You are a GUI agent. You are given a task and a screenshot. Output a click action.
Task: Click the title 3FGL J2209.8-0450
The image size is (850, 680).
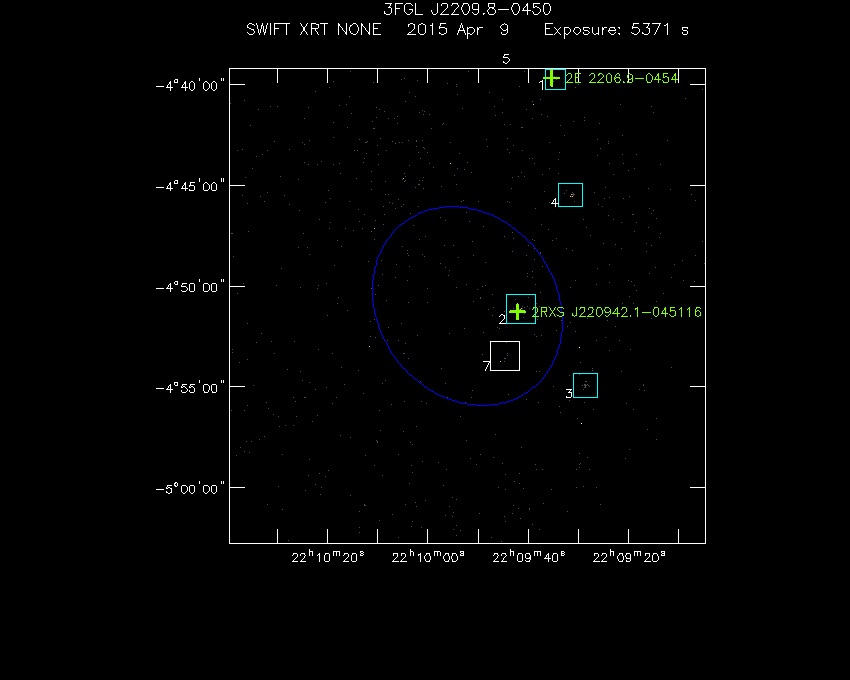pyautogui.click(x=467, y=9)
